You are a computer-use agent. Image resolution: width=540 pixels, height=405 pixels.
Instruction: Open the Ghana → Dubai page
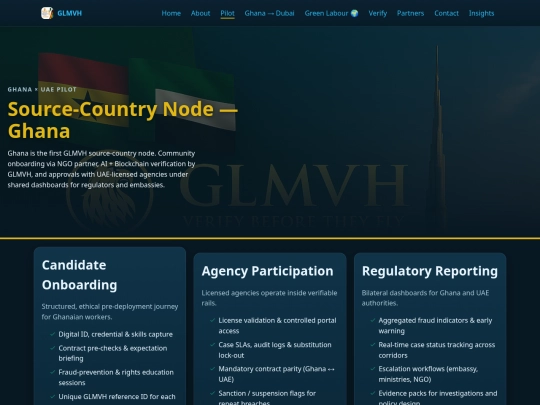click(269, 13)
